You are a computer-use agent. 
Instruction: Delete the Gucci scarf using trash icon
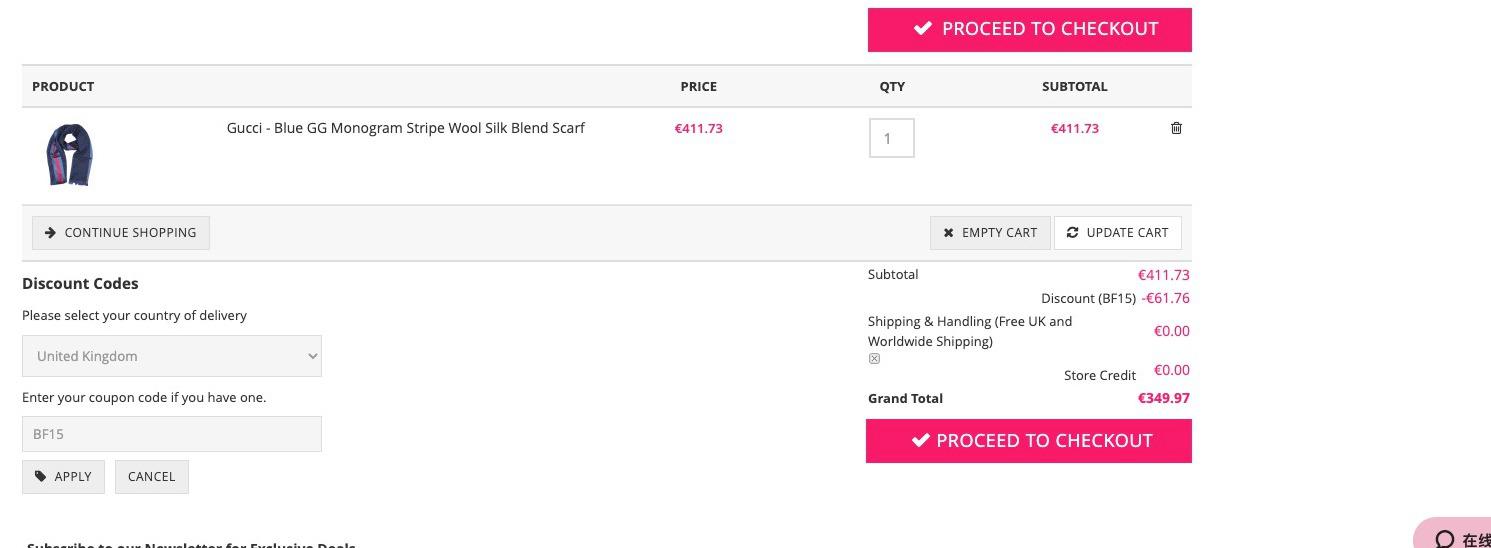pyautogui.click(x=1176, y=128)
